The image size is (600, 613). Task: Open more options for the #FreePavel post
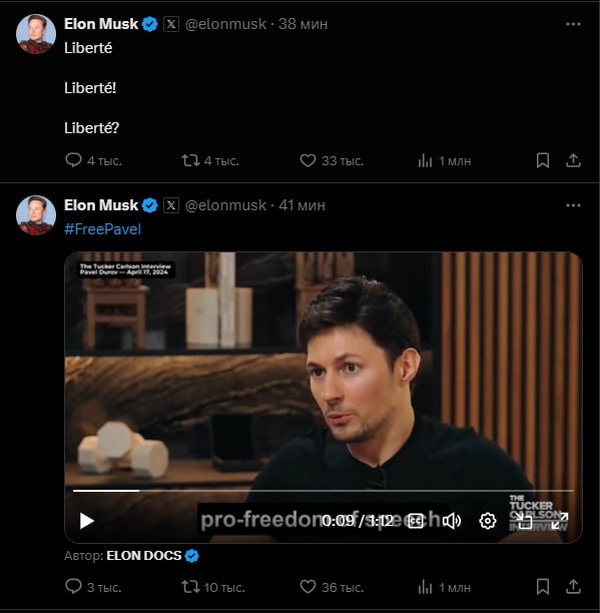click(x=573, y=204)
